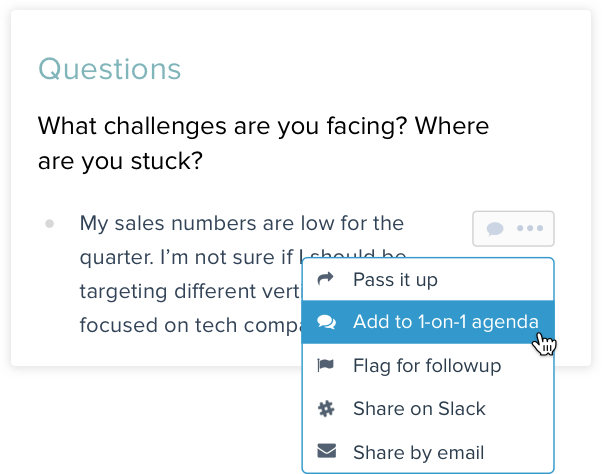Click the envelope icon for email sharing
602x474 pixels.
coord(325,452)
